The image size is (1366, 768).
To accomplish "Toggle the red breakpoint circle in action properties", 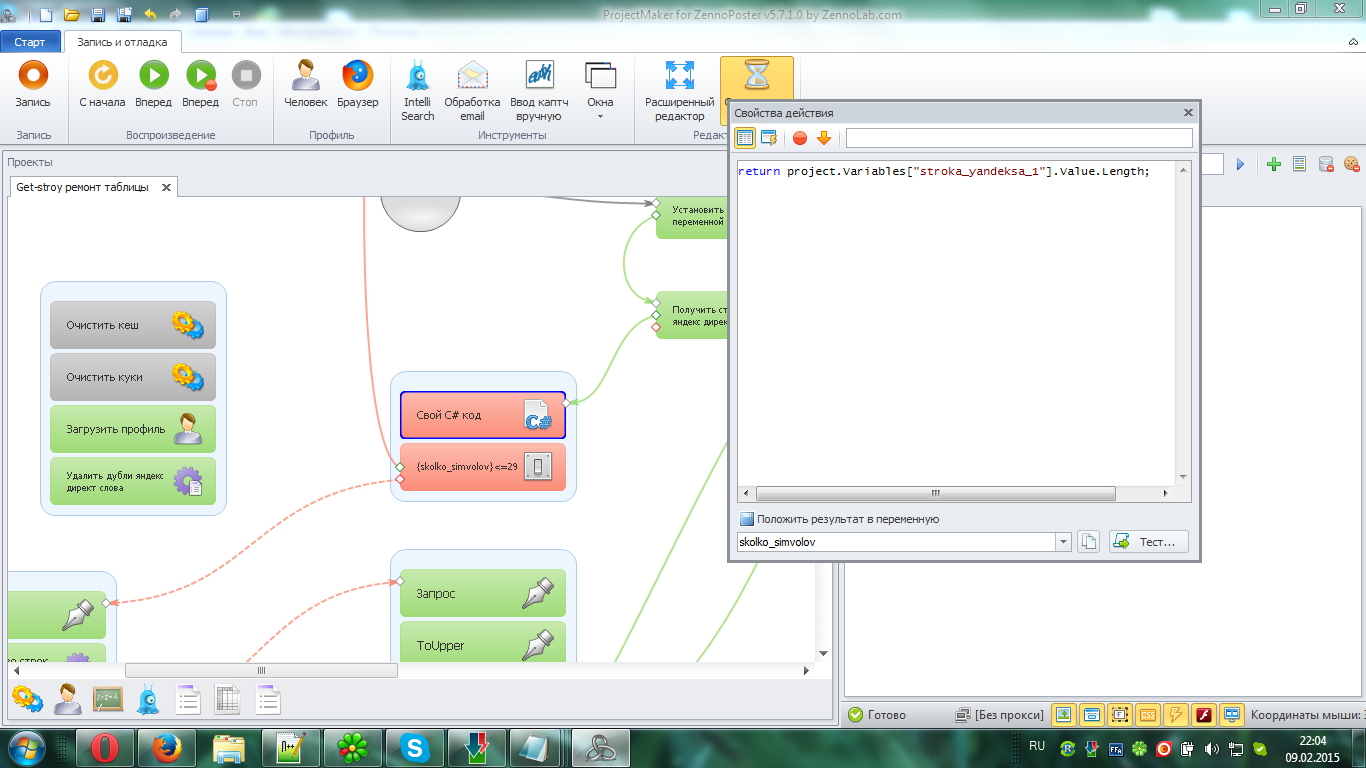I will [x=800, y=138].
